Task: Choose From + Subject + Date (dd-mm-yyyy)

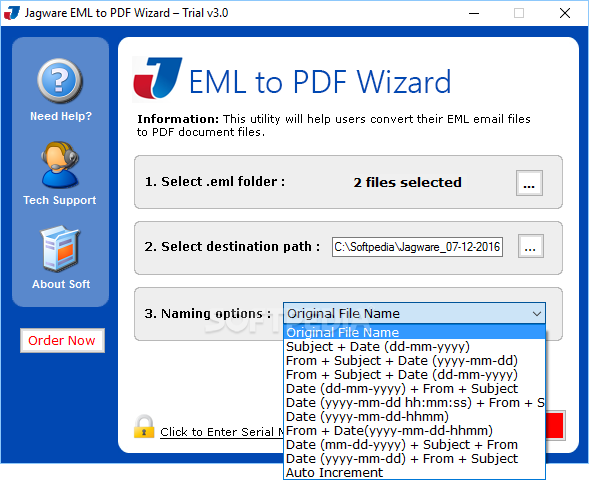Action: click(414, 374)
